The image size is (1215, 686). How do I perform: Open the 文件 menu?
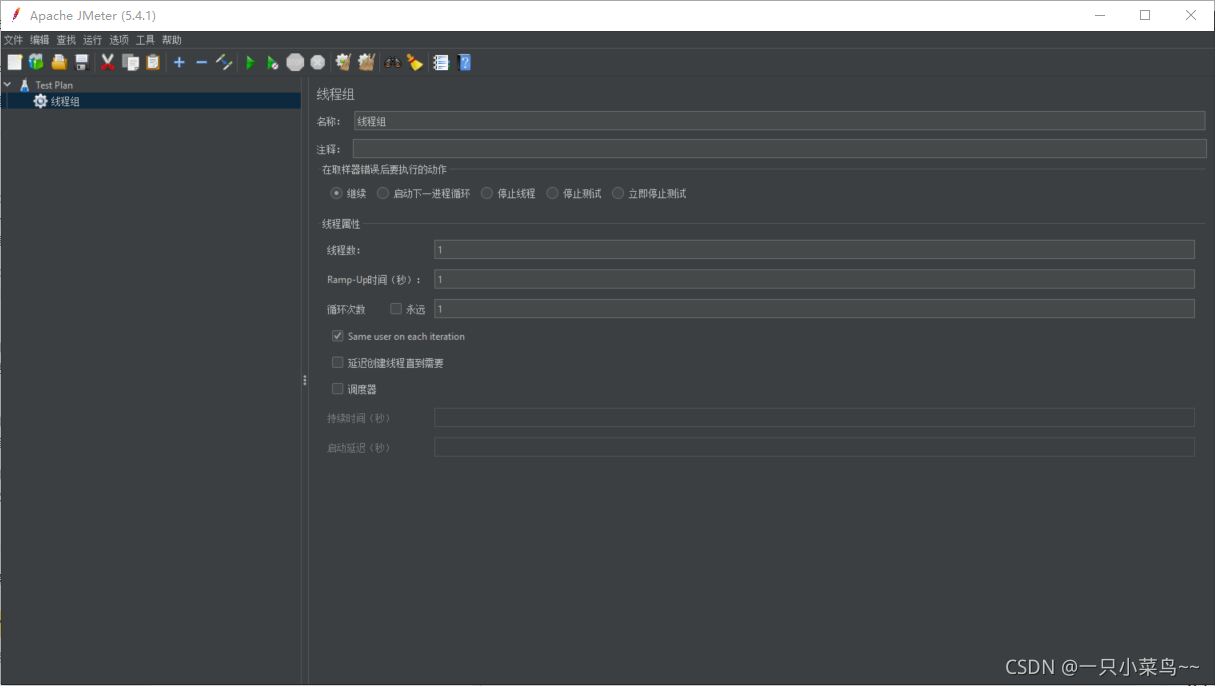click(13, 40)
